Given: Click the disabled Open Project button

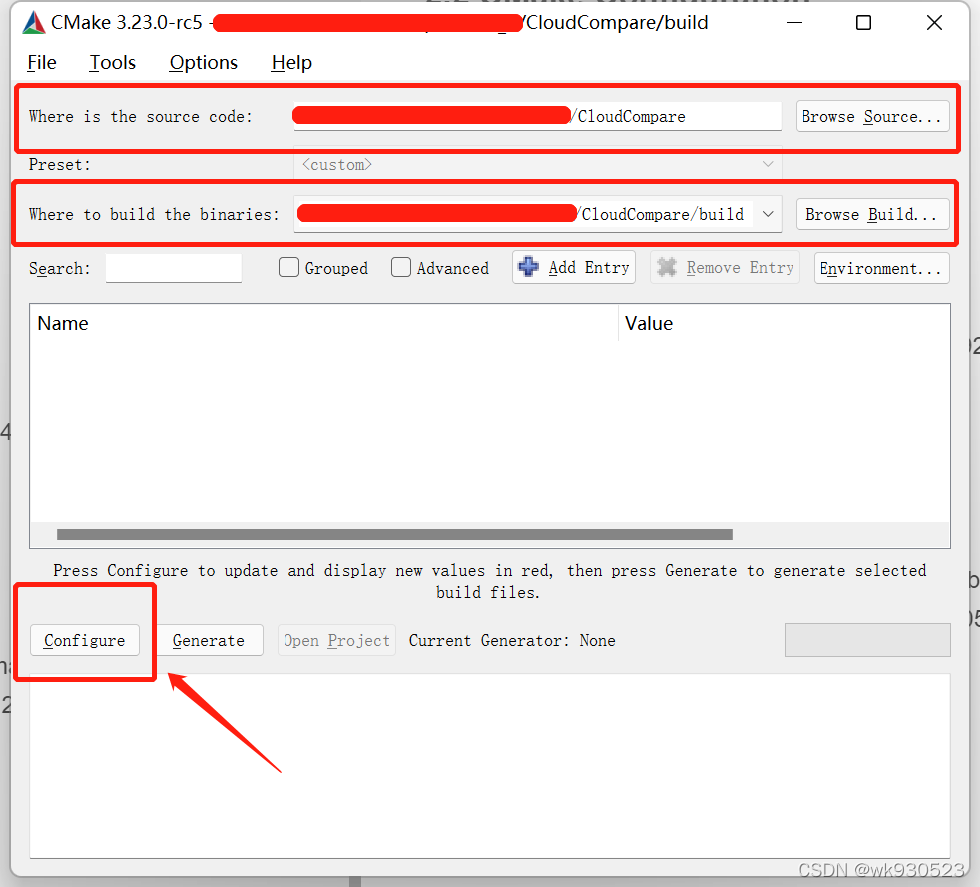Looking at the screenshot, I should [x=337, y=640].
